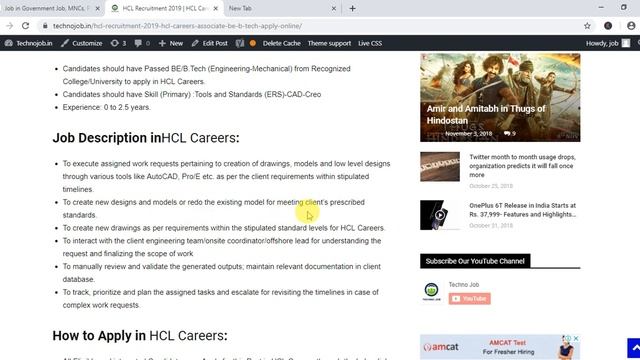Viewport: 640px width, 360px height.
Task: Click the How to Apply in HCL Careers heading
Action: point(140,336)
